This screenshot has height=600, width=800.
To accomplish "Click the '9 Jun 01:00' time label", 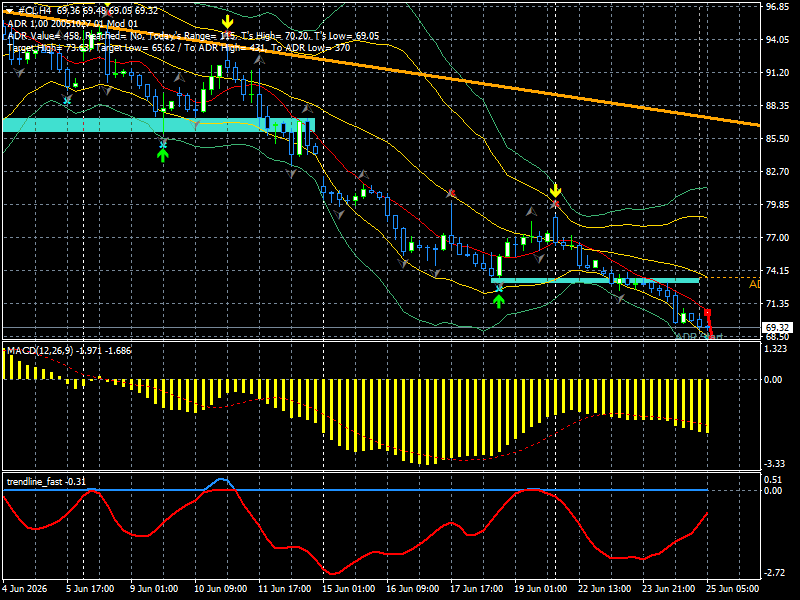I will click(x=154, y=589).
